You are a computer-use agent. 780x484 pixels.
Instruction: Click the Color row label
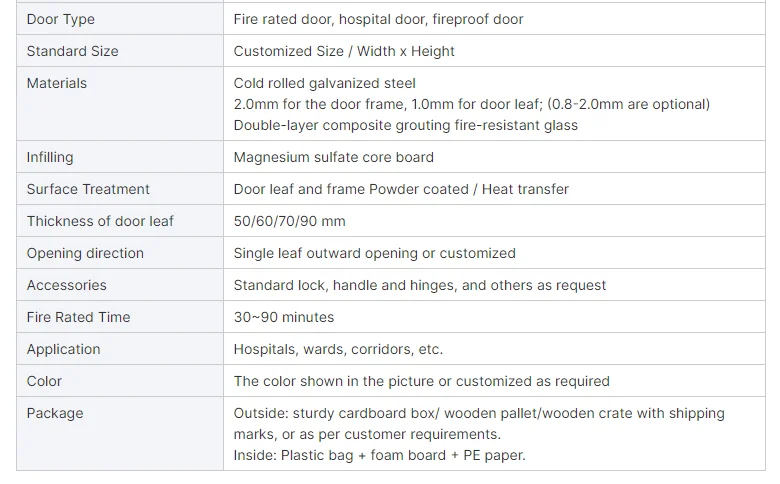[44, 381]
